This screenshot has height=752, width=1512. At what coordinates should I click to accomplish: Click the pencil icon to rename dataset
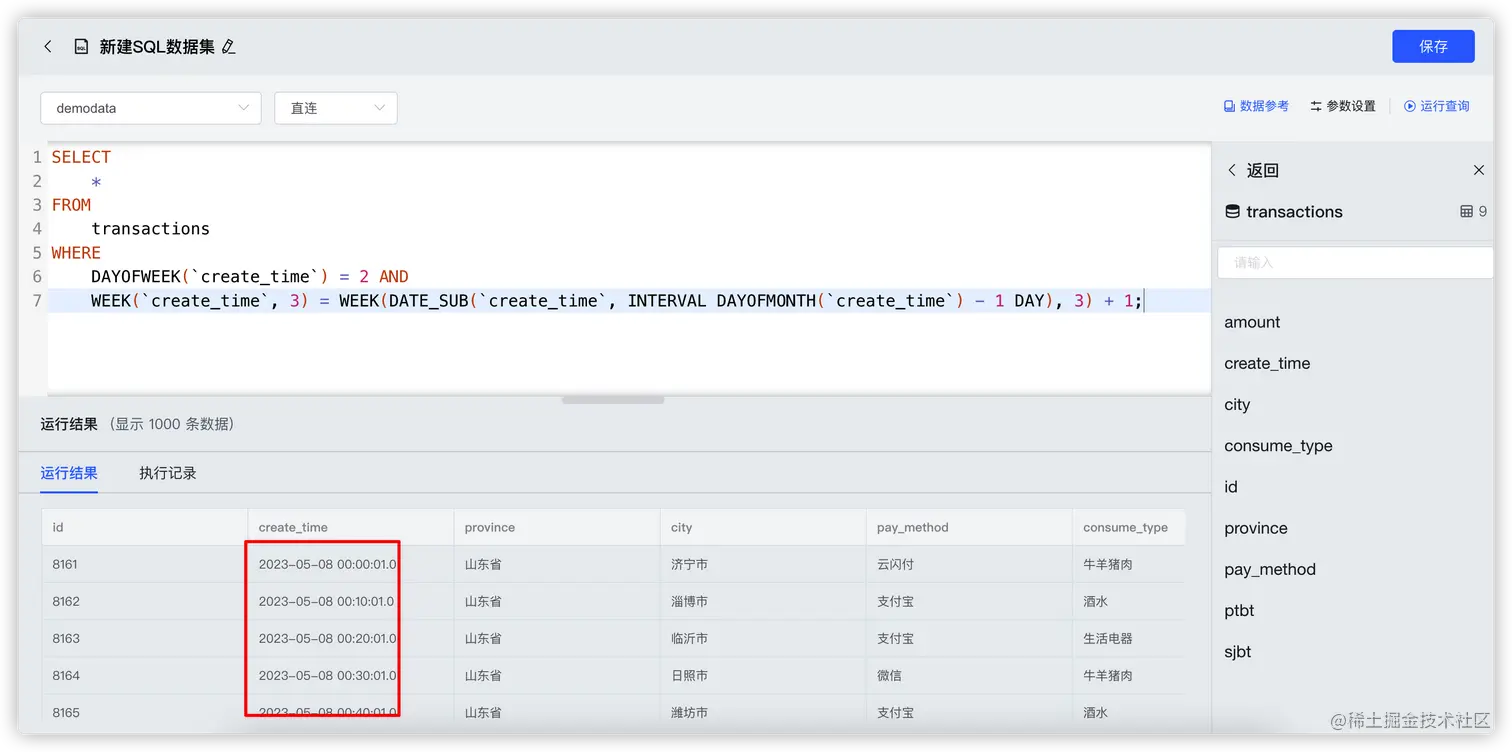[x=229, y=47]
